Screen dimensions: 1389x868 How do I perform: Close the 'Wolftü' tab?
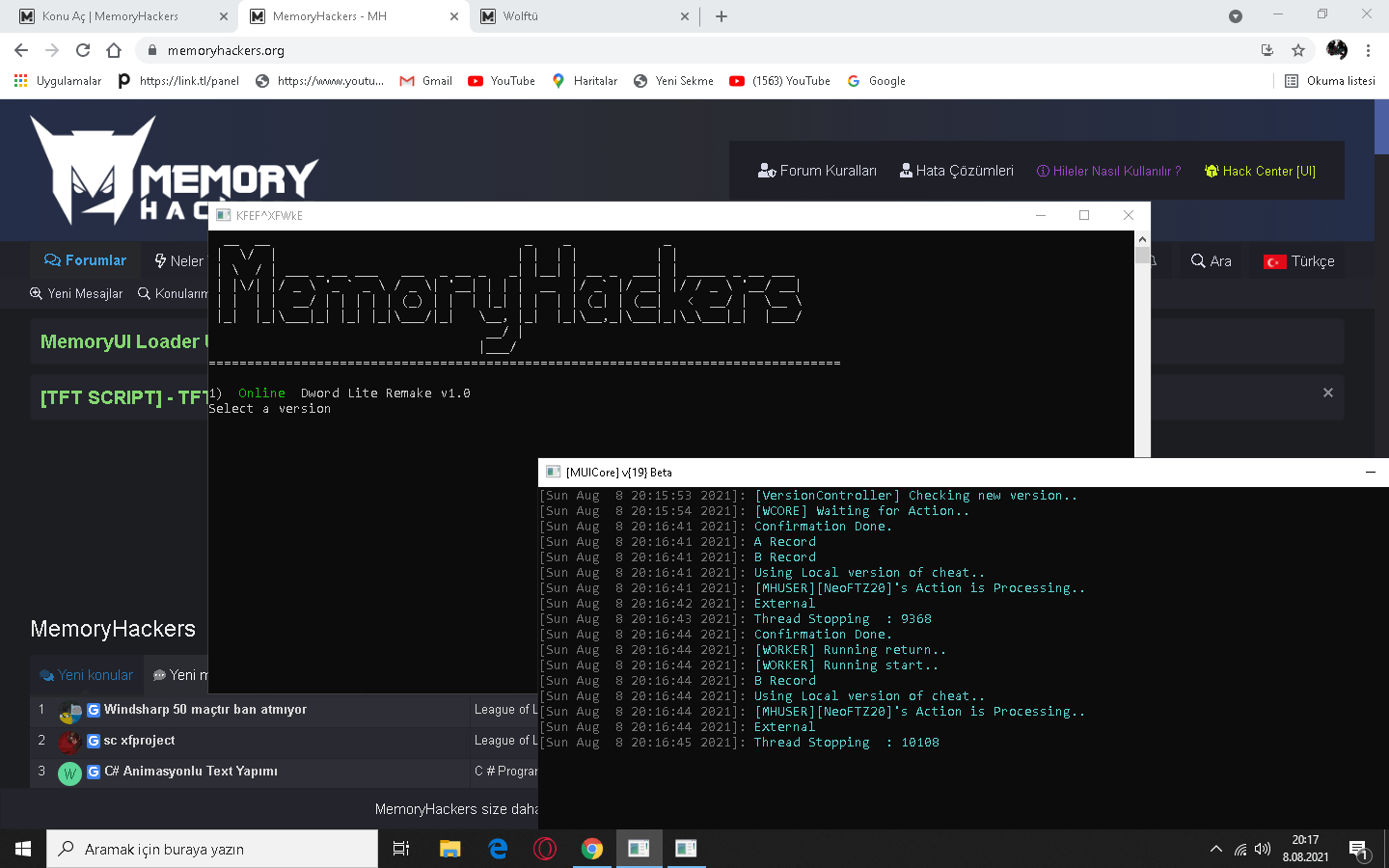click(x=685, y=16)
